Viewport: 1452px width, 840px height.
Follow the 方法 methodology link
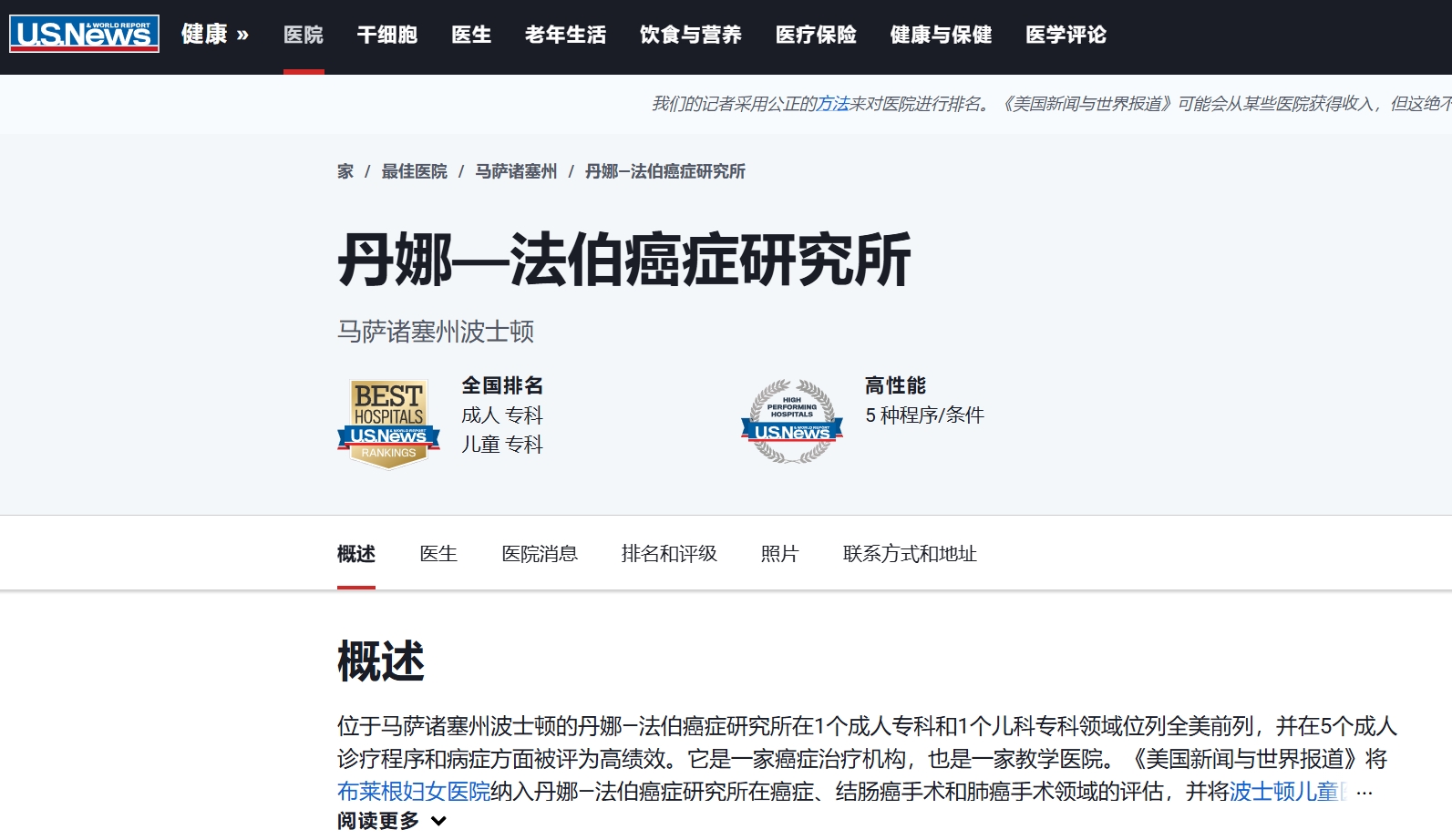[x=833, y=104]
